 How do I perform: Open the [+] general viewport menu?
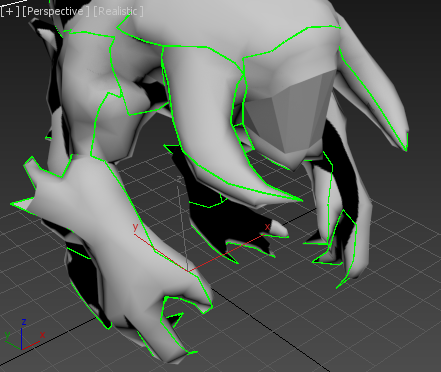pos(10,11)
